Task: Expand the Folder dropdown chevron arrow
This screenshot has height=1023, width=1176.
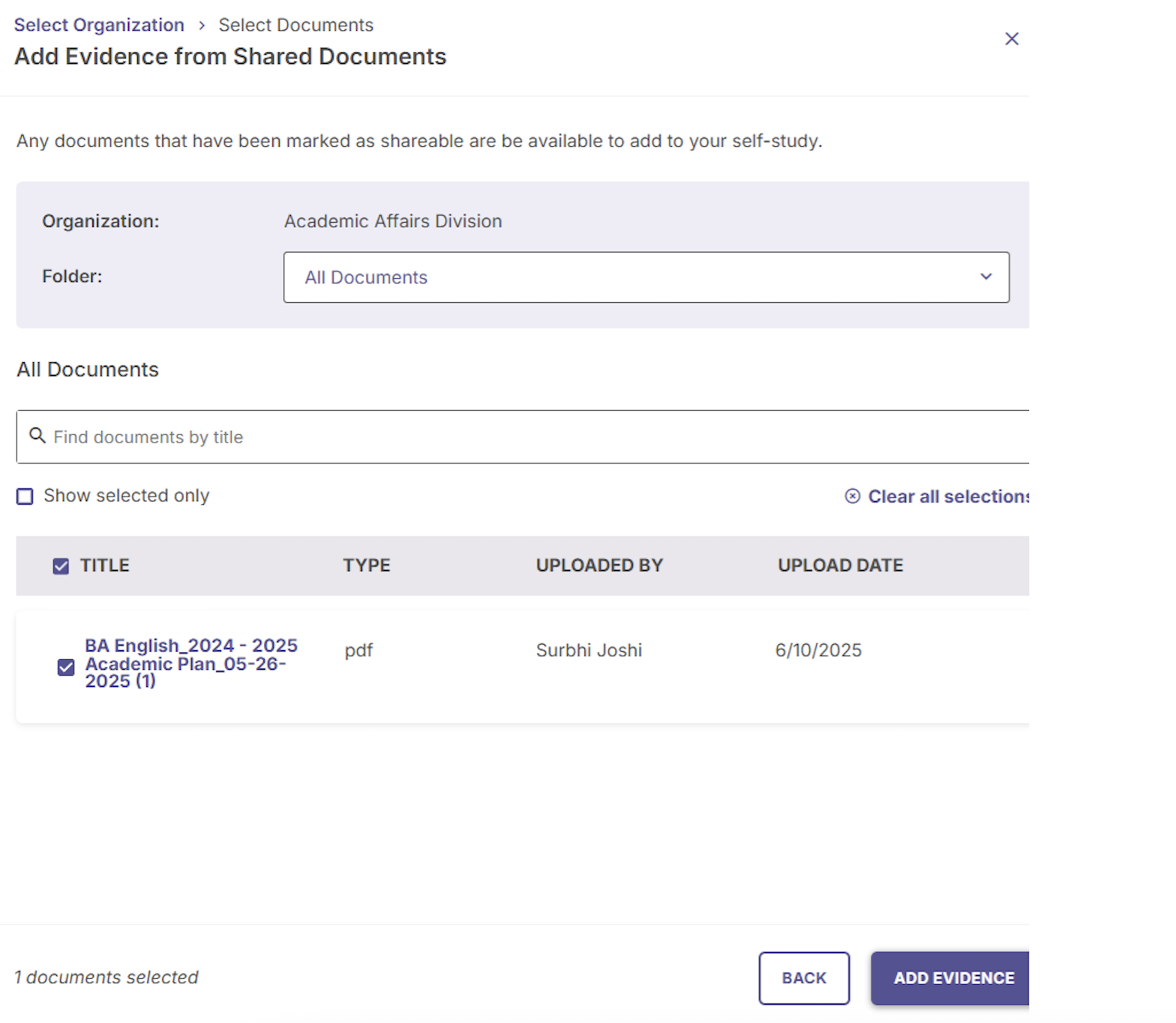Action: [985, 277]
